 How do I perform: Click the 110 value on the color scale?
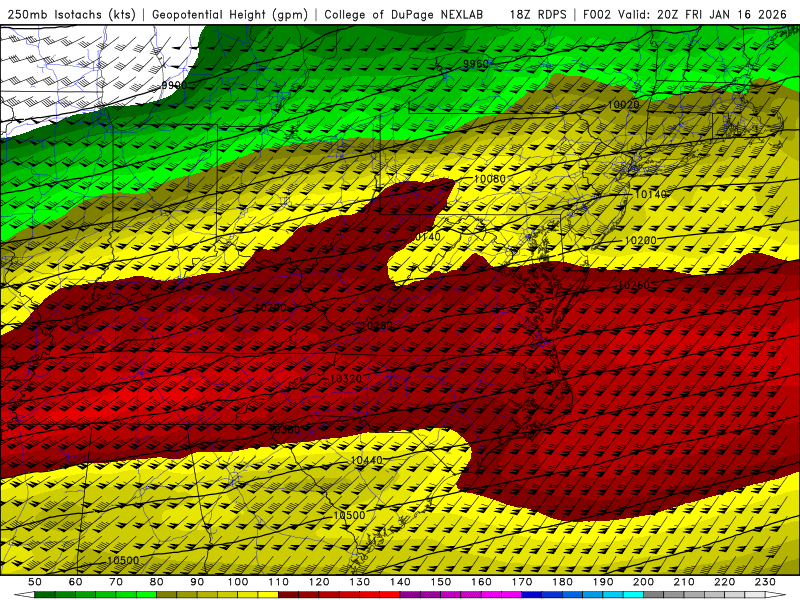click(279, 582)
